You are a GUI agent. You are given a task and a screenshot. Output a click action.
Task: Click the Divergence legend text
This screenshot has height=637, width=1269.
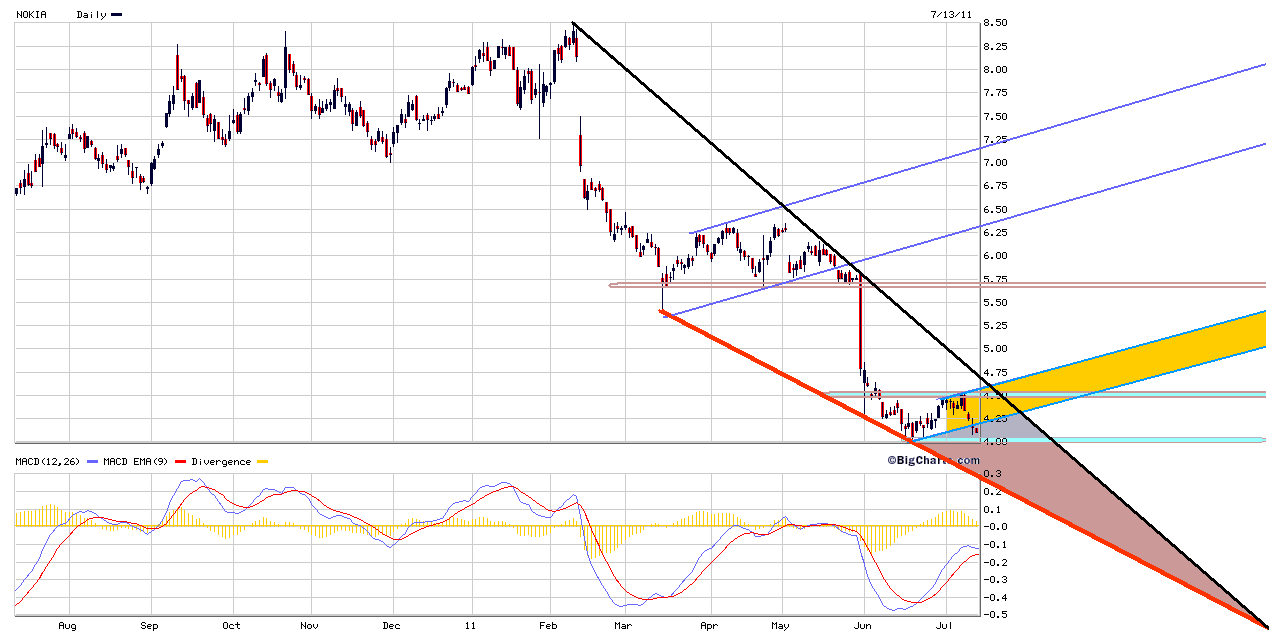tap(221, 462)
